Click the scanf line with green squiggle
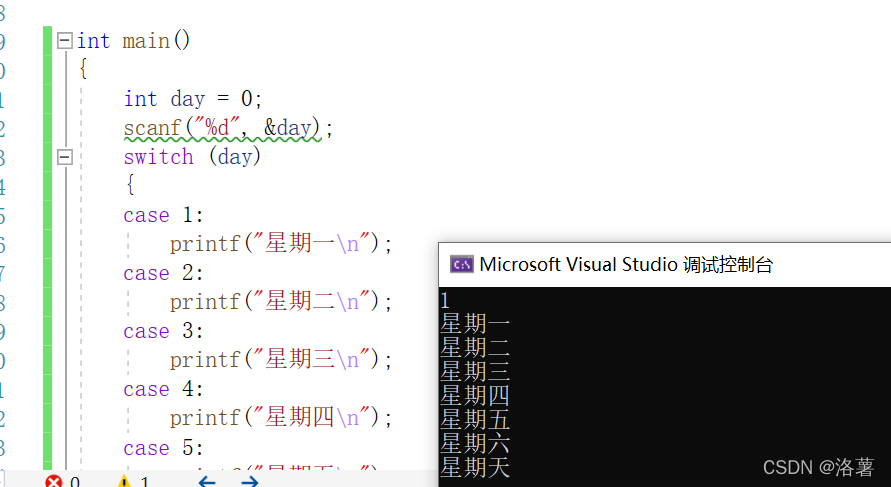Screen dimensions: 891x487 pyautogui.click(x=228, y=128)
